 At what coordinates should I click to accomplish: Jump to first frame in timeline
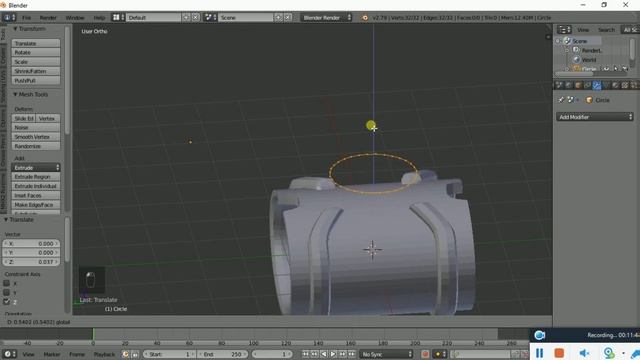pos(305,354)
